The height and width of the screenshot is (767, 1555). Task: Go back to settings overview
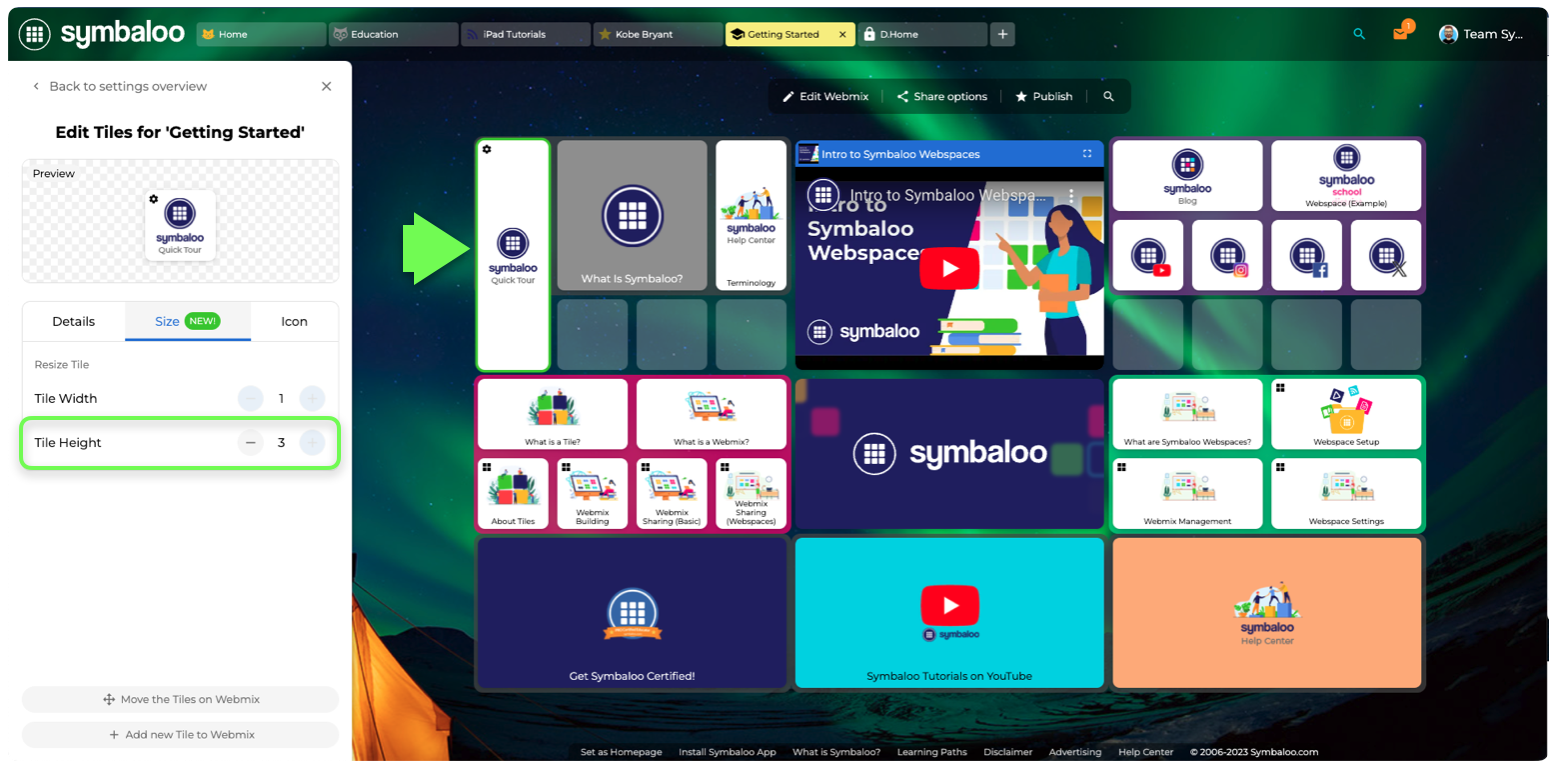[119, 86]
